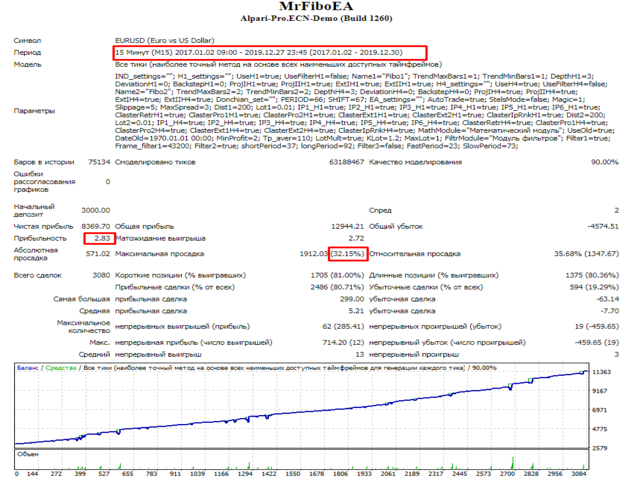
Task: Click the 6971 balance axis label
Action: click(x=600, y=410)
